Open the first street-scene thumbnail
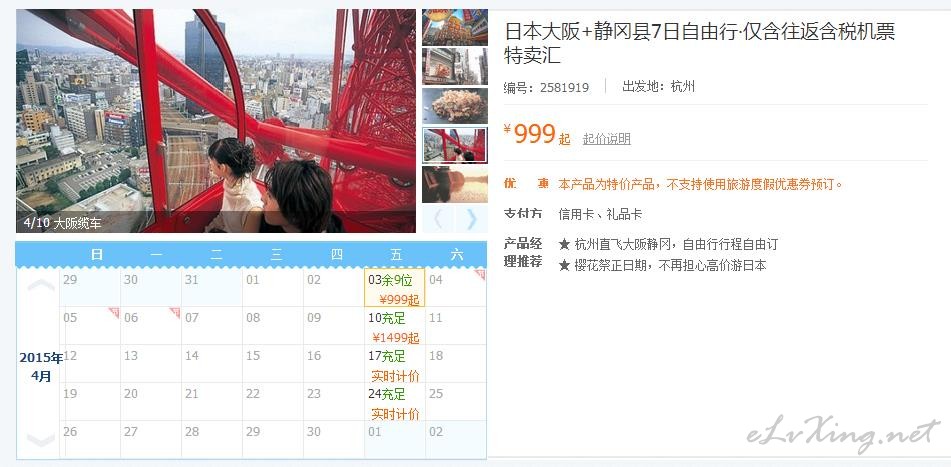The height and width of the screenshot is (467, 951). pos(455,27)
